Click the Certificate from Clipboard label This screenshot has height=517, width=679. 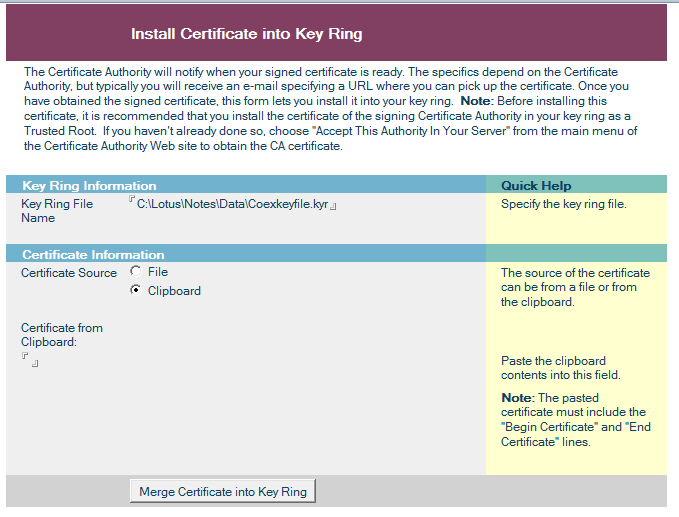[x=62, y=335]
